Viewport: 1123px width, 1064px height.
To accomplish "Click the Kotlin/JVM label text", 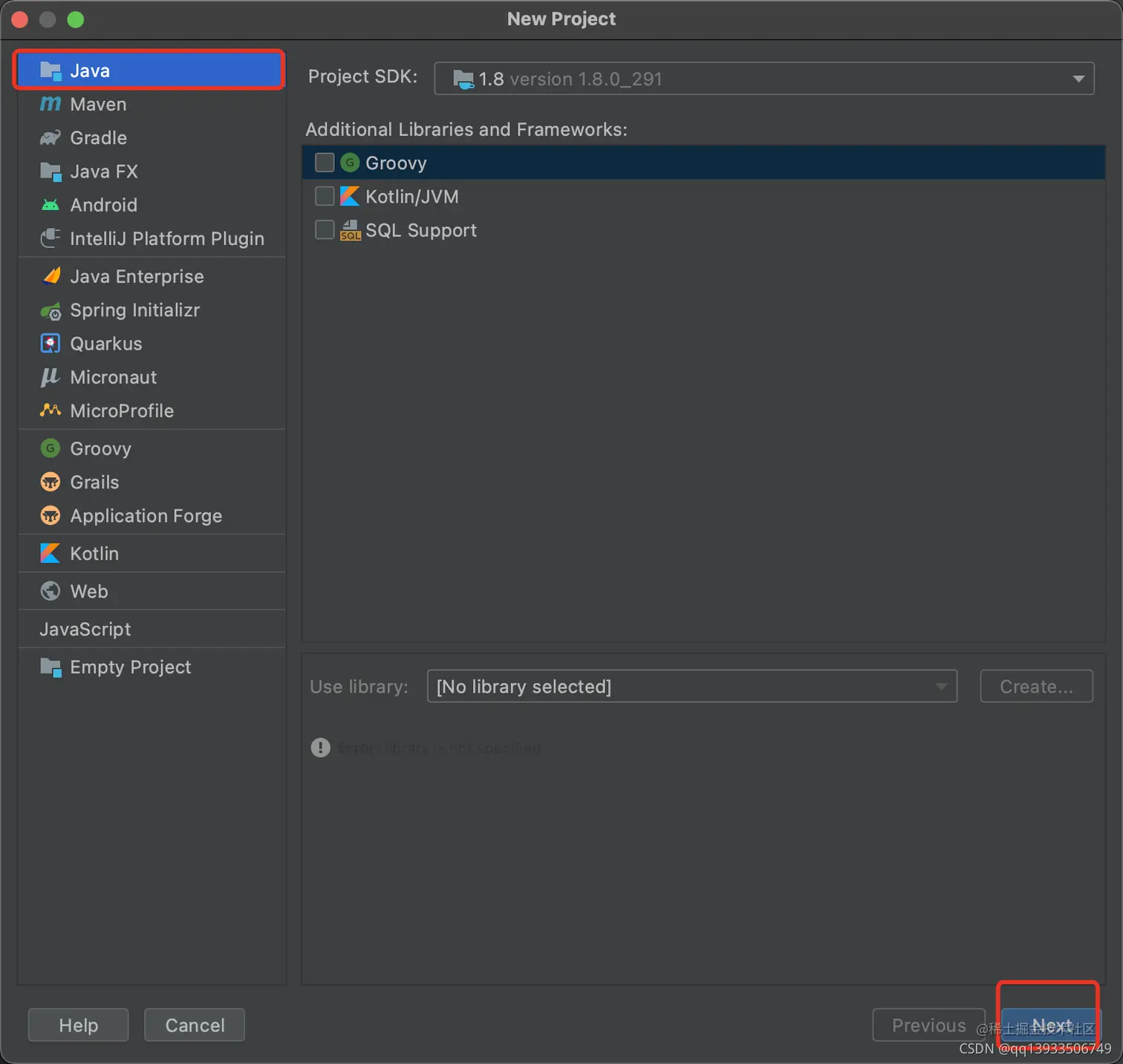I will [x=412, y=196].
